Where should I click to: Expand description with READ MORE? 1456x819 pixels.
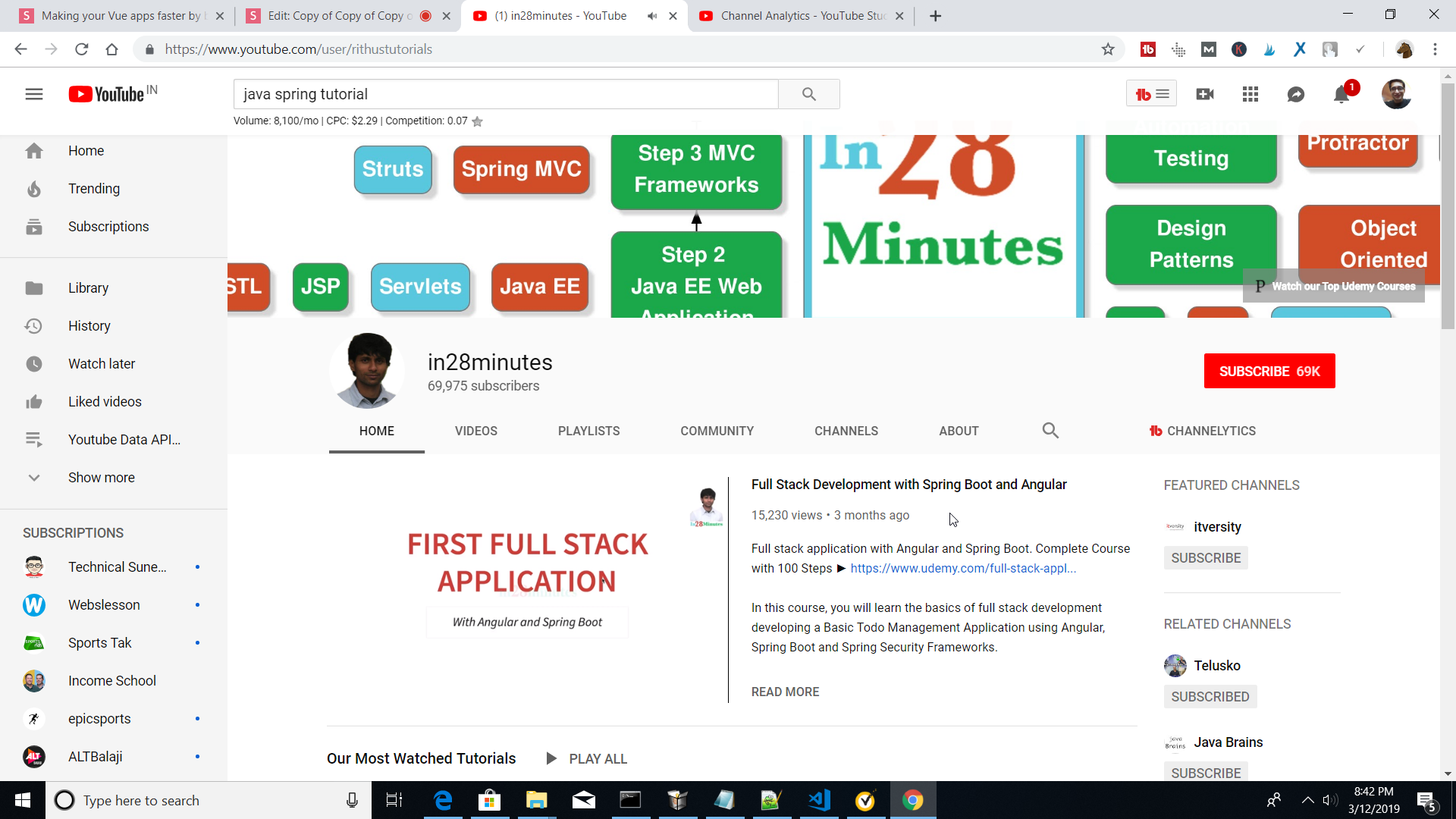[x=785, y=692]
